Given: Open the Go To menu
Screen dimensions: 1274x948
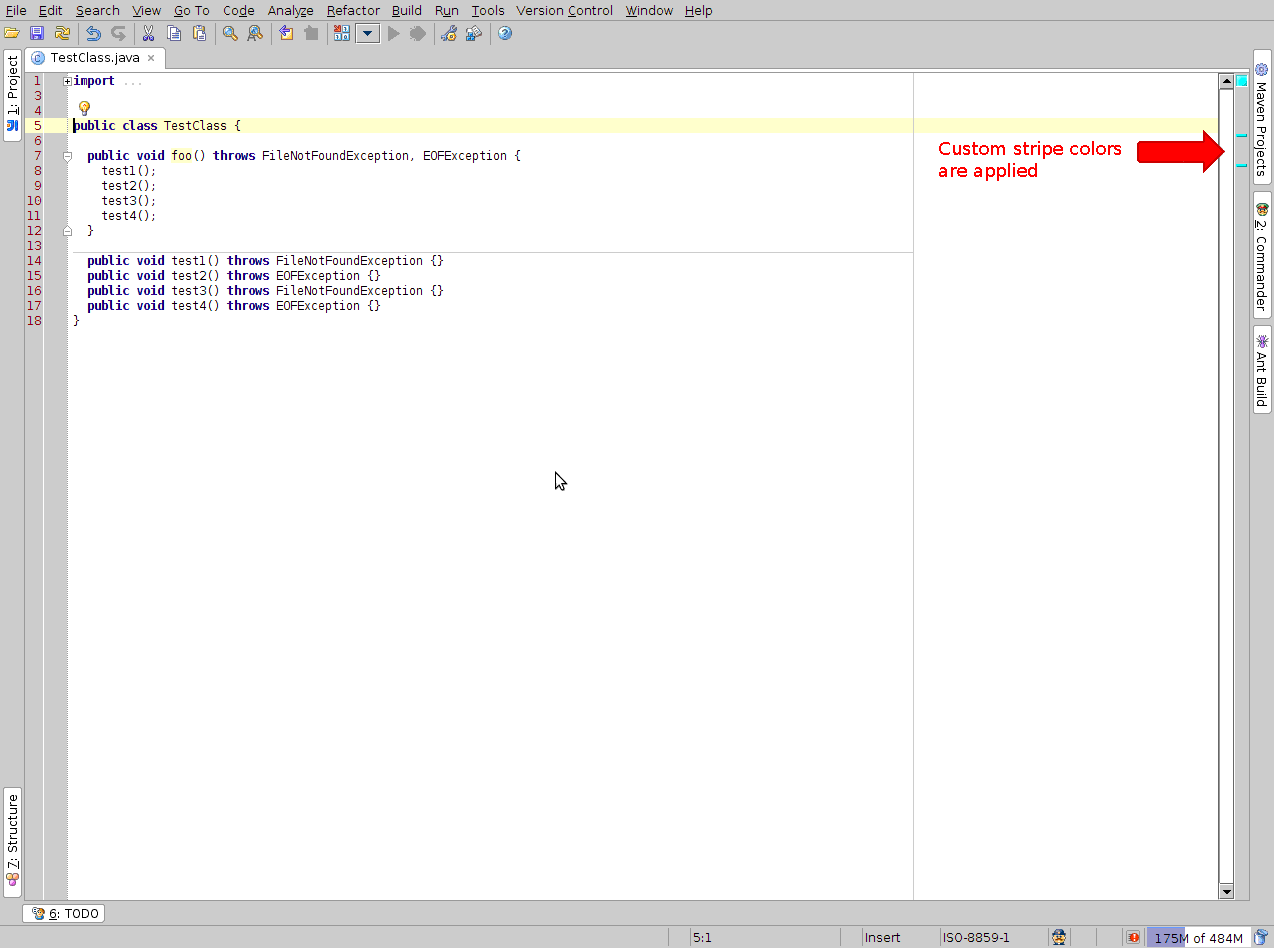Looking at the screenshot, I should [x=192, y=10].
